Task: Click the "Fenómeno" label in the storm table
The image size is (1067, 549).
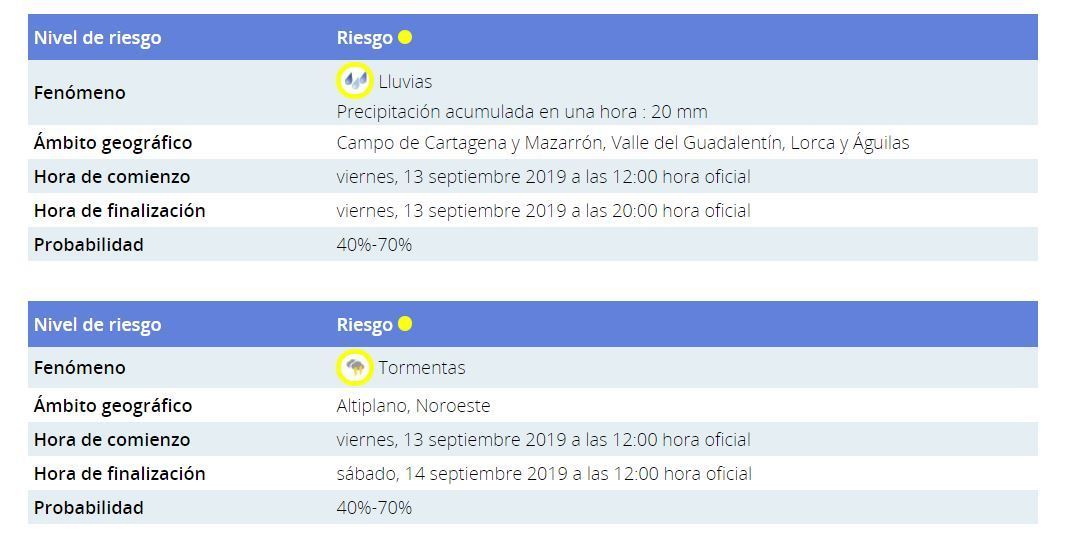Action: (80, 368)
